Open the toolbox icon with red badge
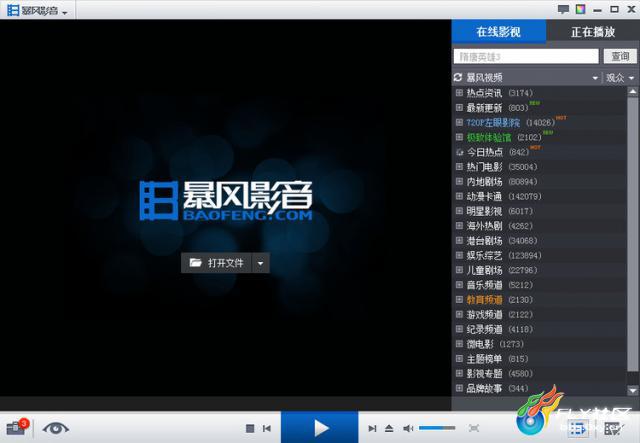The width and height of the screenshot is (640, 443). point(16,427)
